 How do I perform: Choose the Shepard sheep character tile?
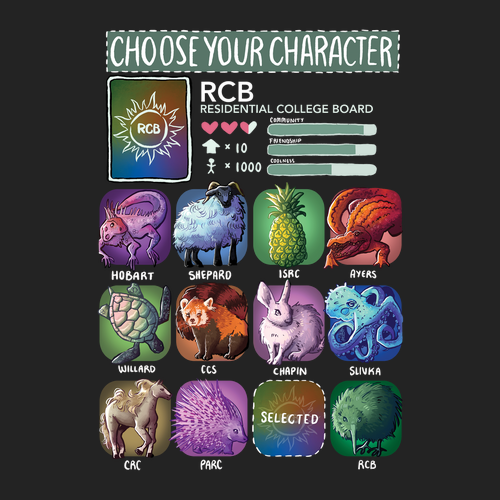211,224
